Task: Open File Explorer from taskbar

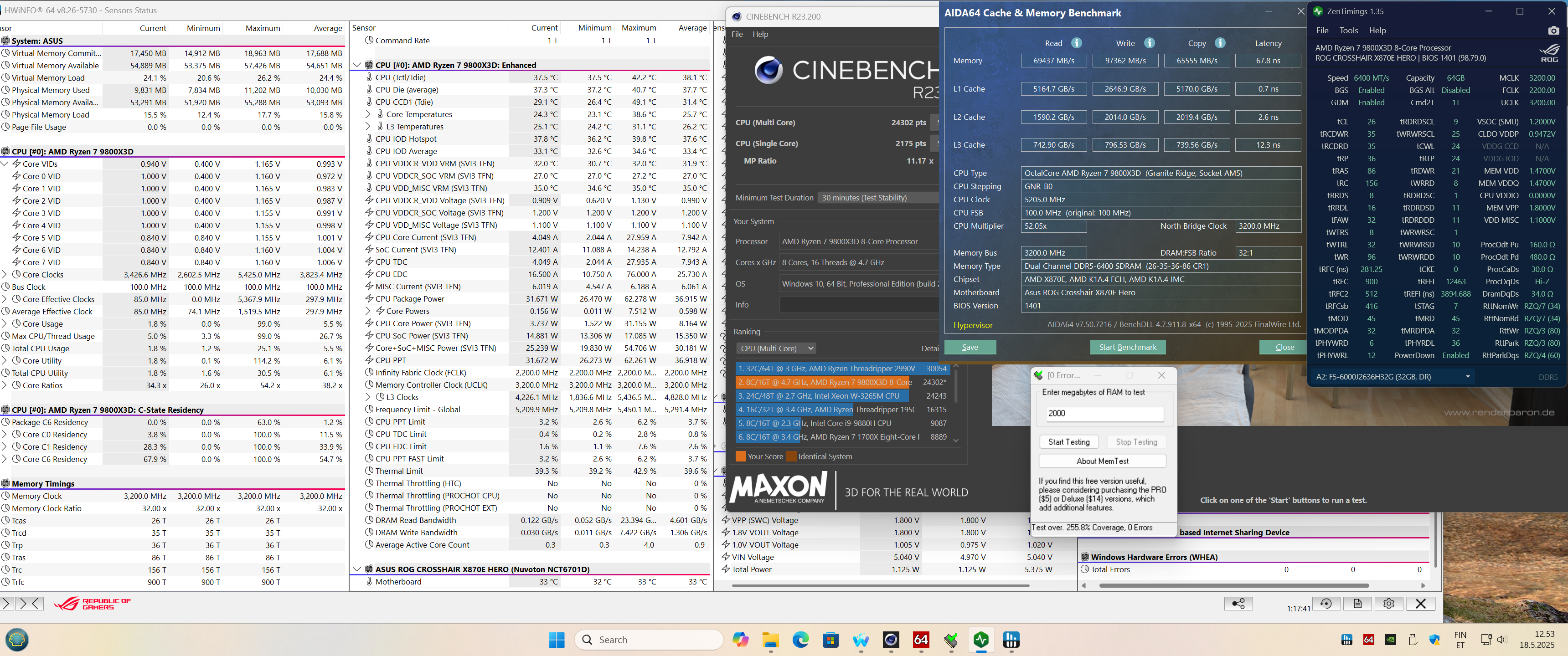Action: click(x=771, y=640)
